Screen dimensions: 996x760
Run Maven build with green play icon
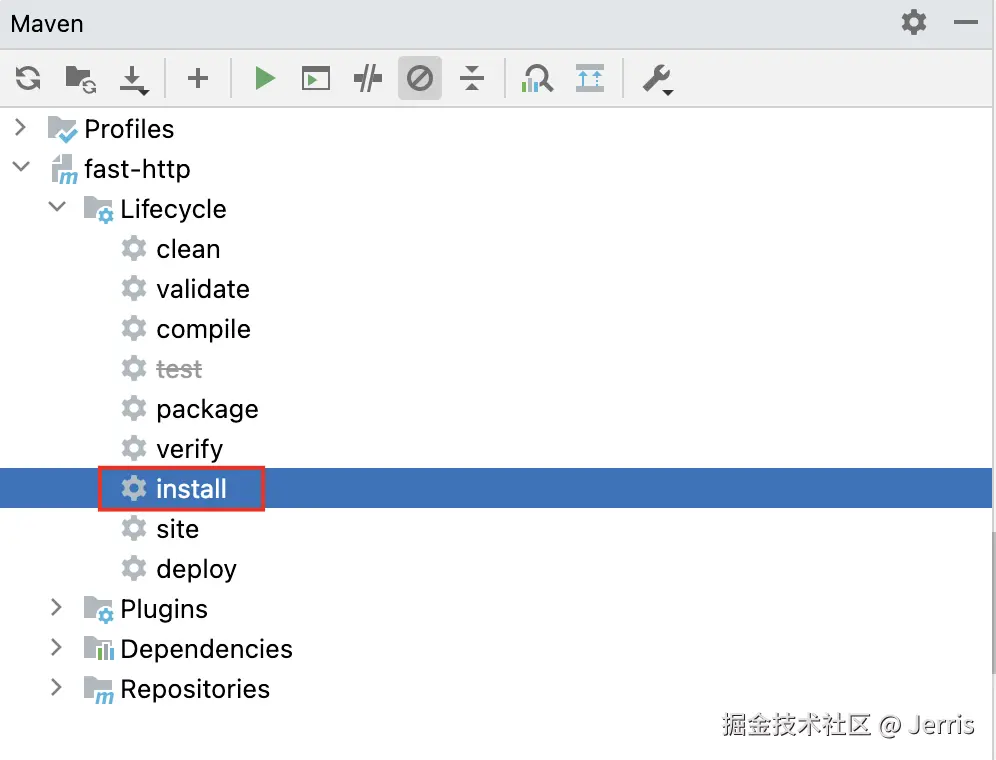click(264, 78)
